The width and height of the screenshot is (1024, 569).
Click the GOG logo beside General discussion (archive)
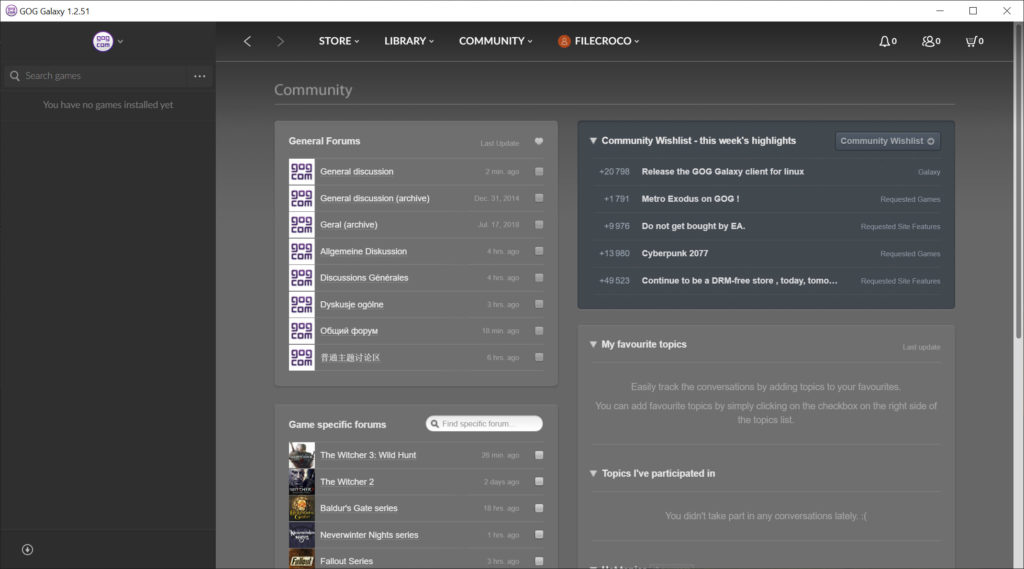pos(301,198)
